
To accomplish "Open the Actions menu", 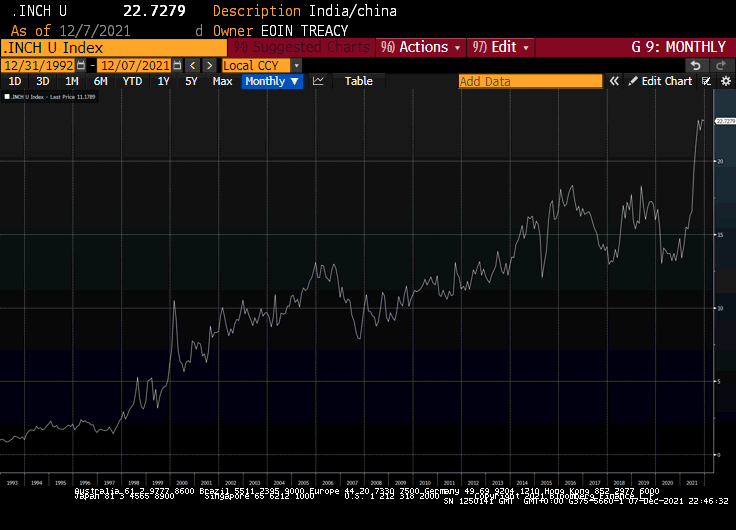I will 421,47.
